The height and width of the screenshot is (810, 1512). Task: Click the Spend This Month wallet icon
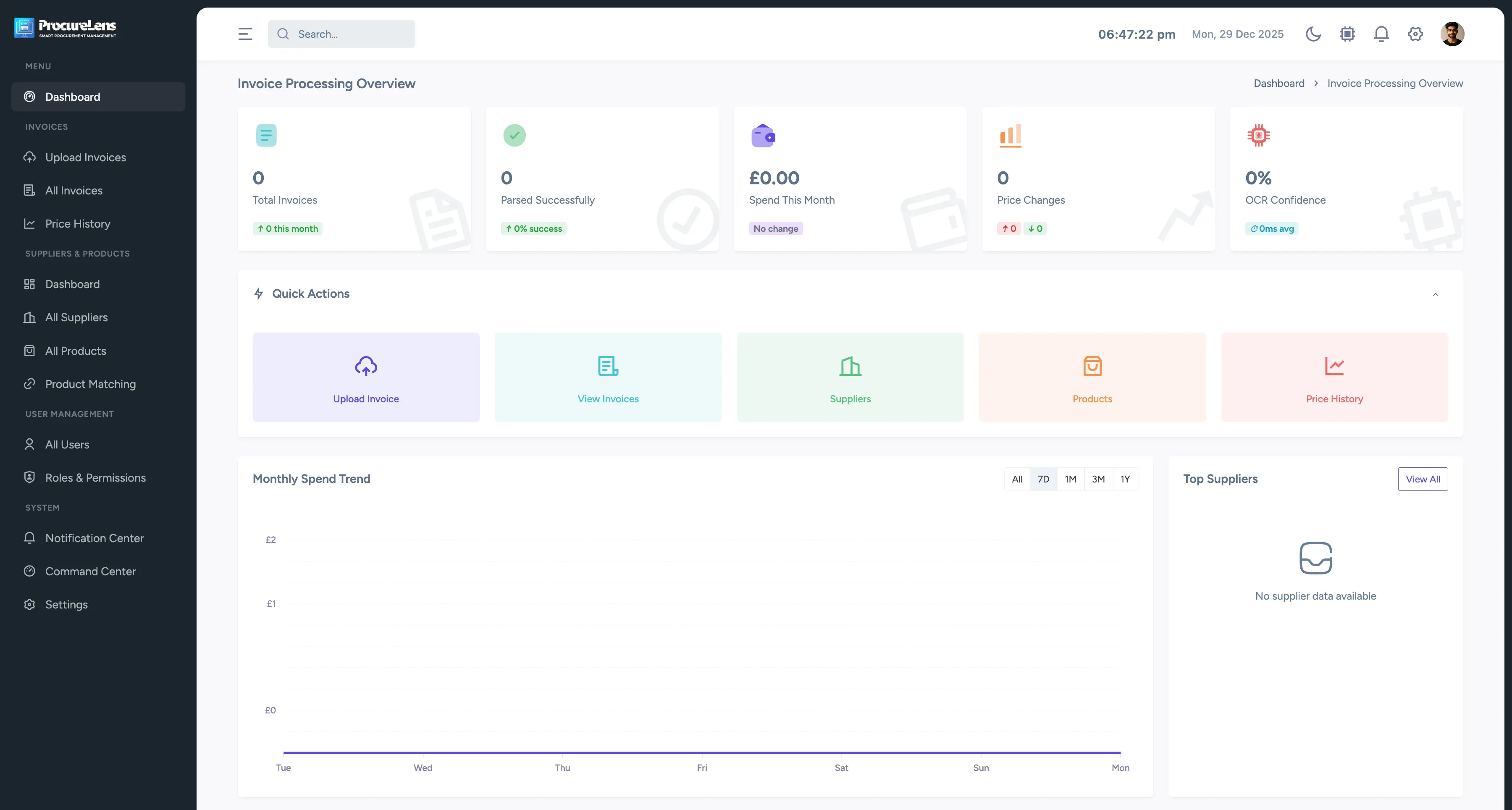[x=763, y=136]
